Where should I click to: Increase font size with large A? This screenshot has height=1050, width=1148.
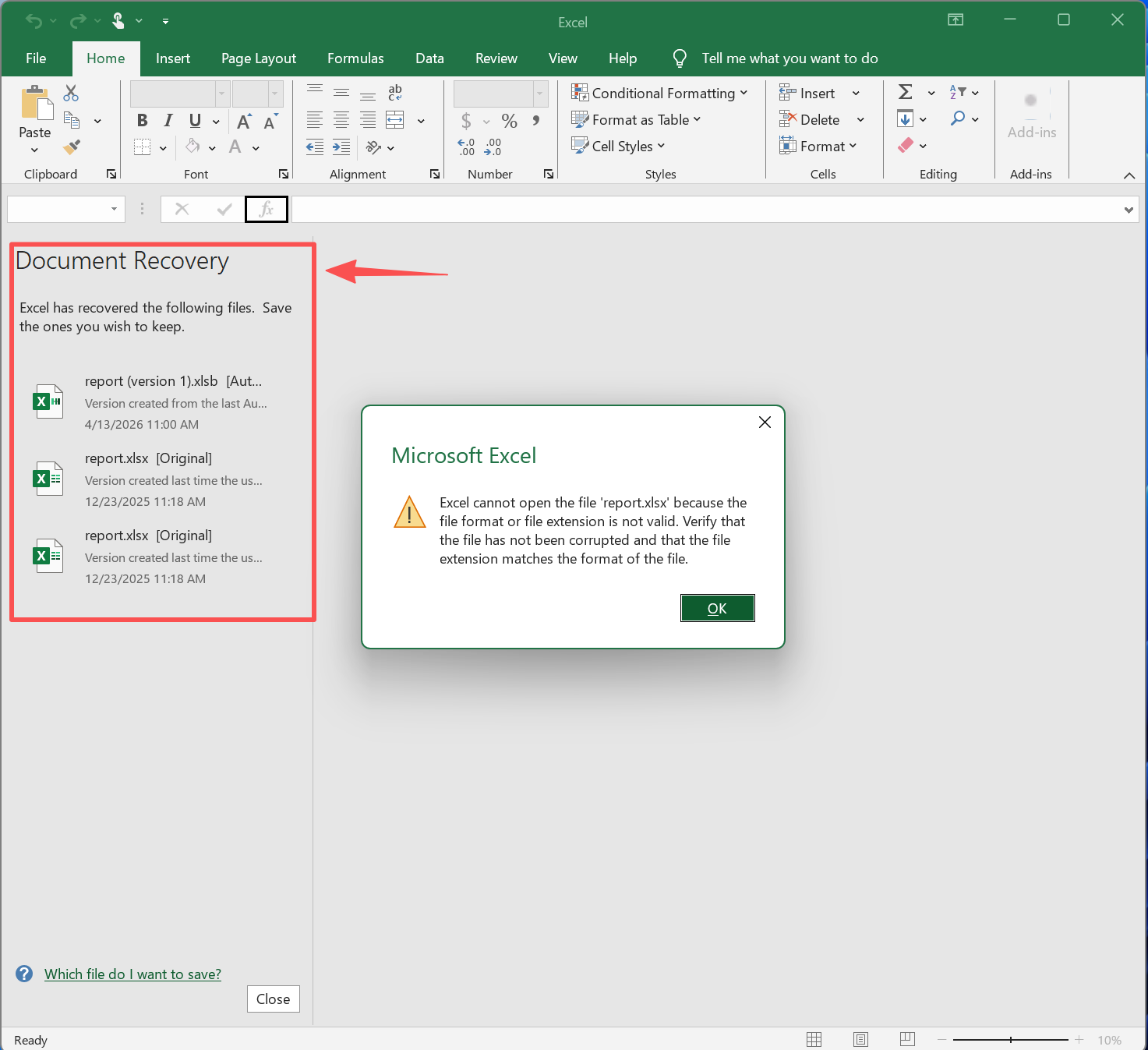tap(244, 121)
